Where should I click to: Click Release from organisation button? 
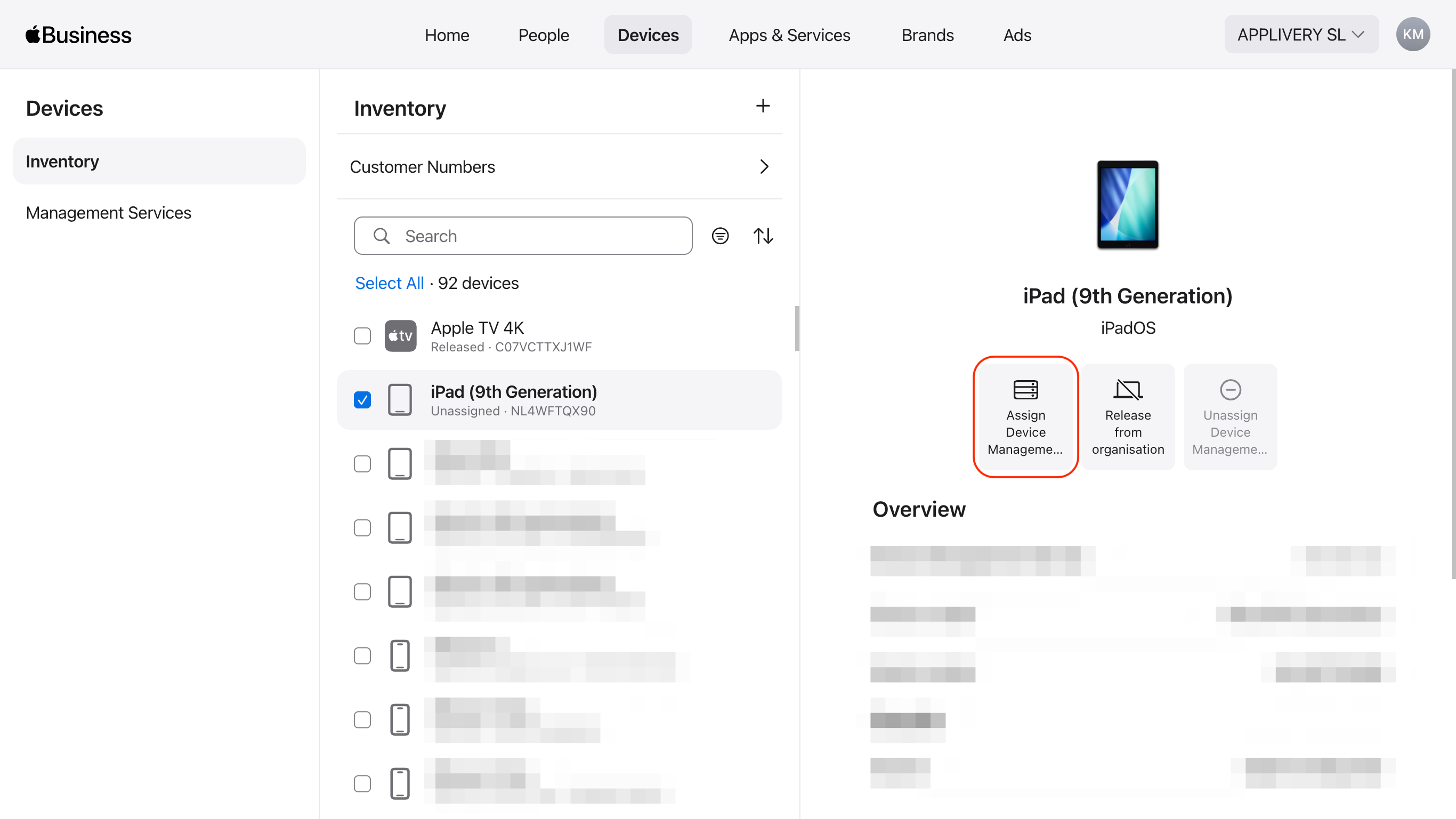[1128, 417]
